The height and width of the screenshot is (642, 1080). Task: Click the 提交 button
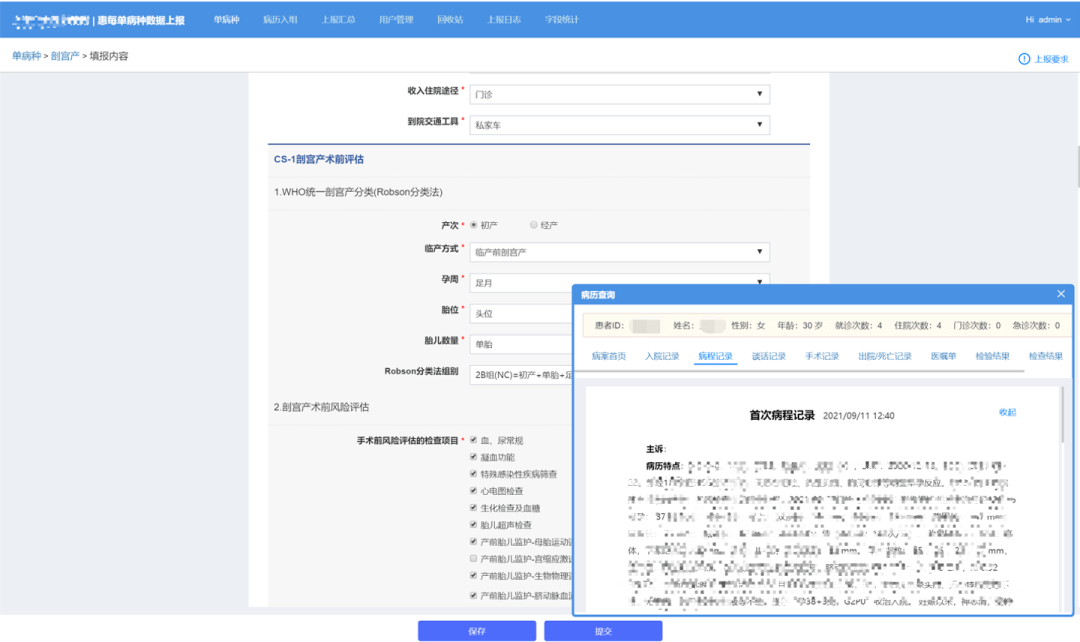pos(603,631)
